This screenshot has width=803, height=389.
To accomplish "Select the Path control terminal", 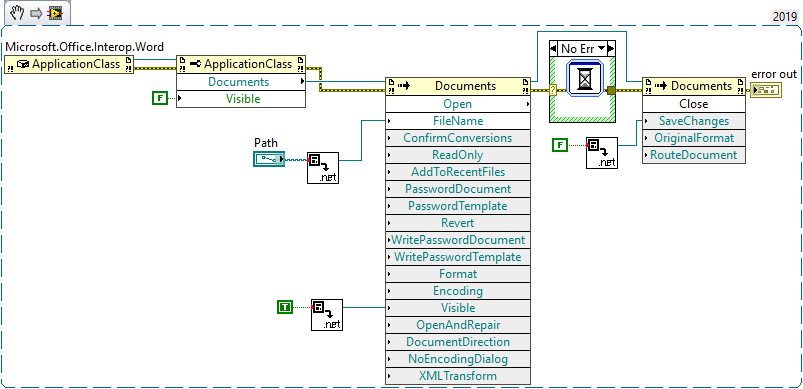I will (269, 159).
